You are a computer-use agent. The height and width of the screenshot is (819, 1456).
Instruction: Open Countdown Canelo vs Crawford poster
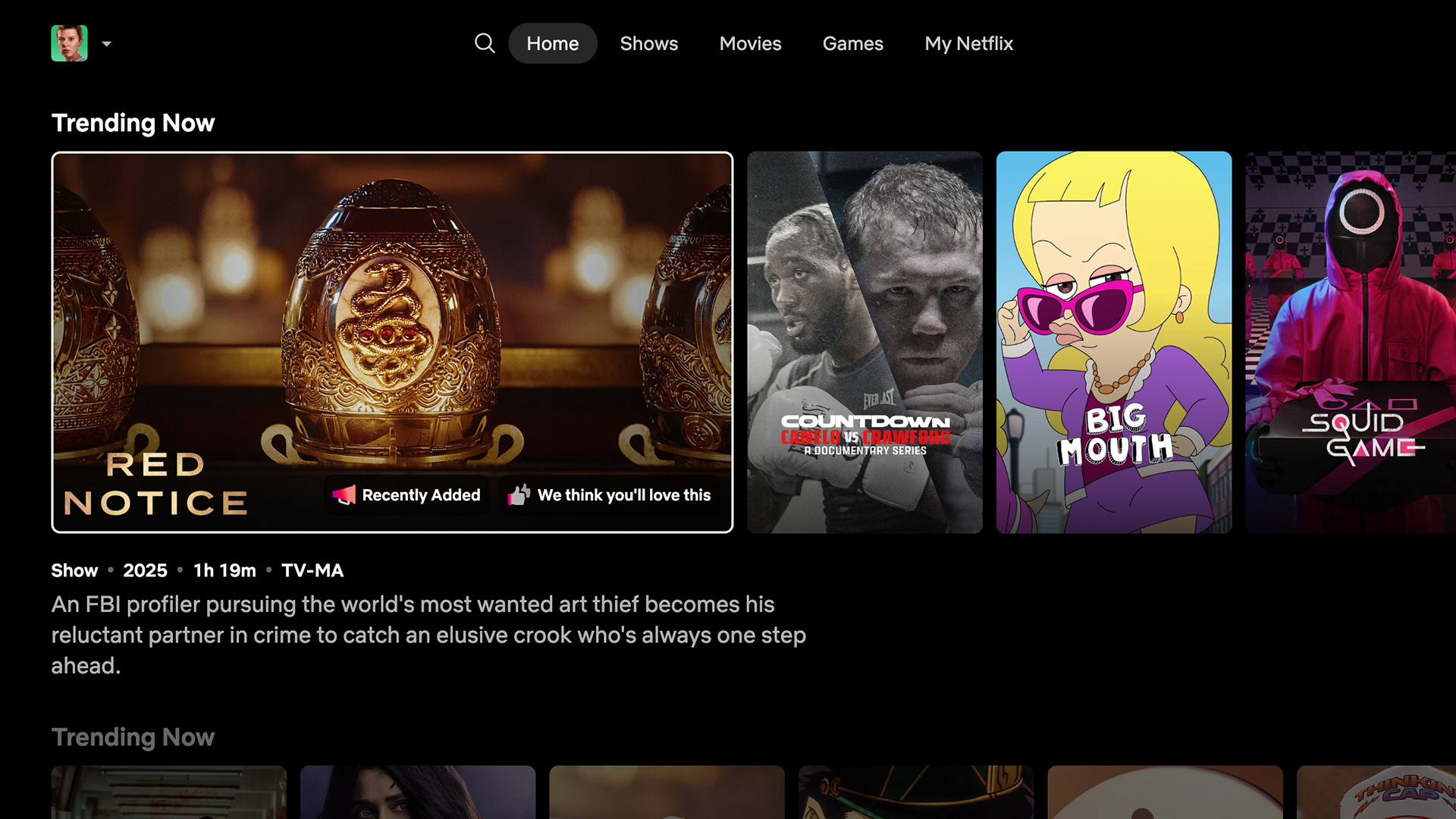tap(864, 341)
